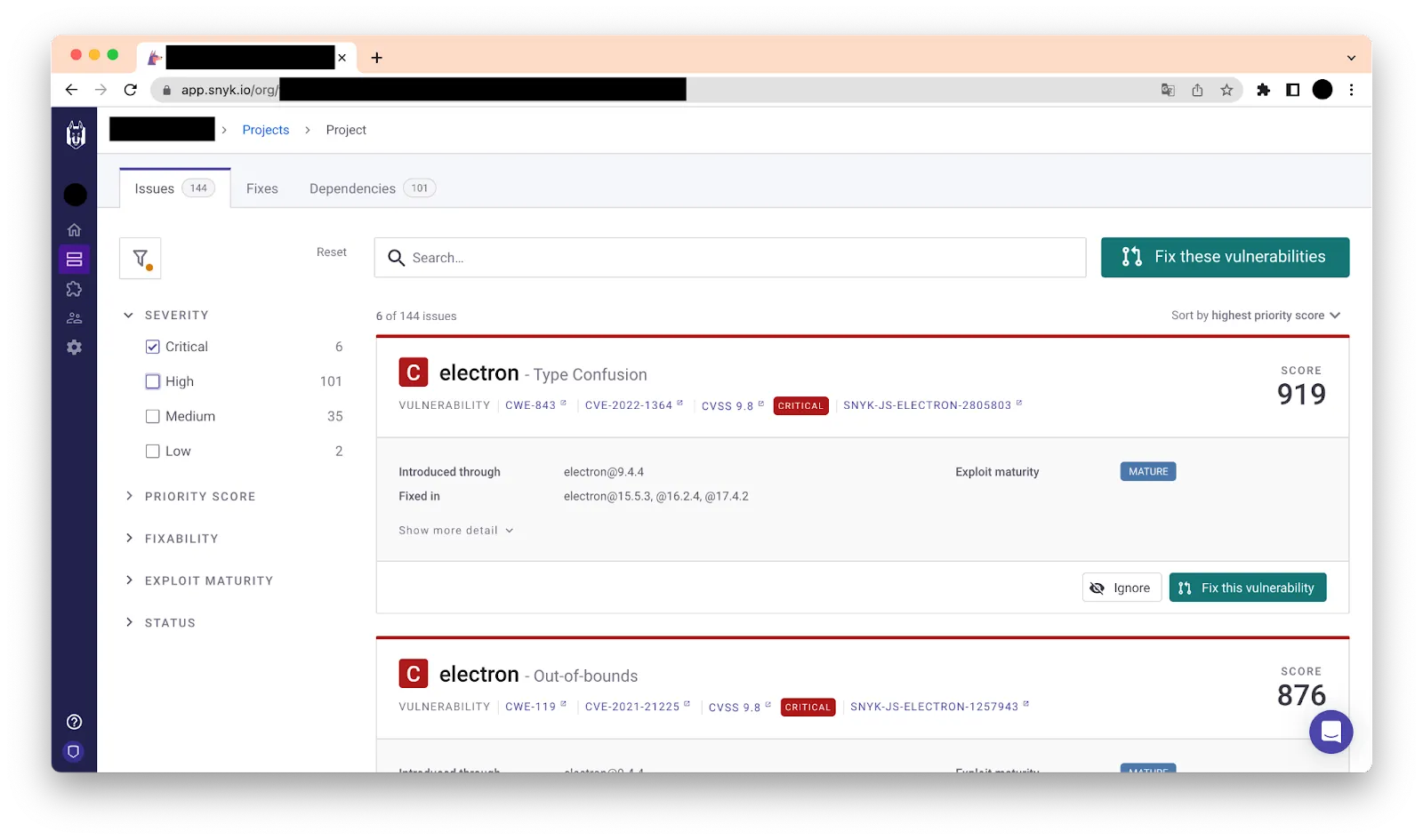
Task: Open the CWE-119 link
Action: 535,707
